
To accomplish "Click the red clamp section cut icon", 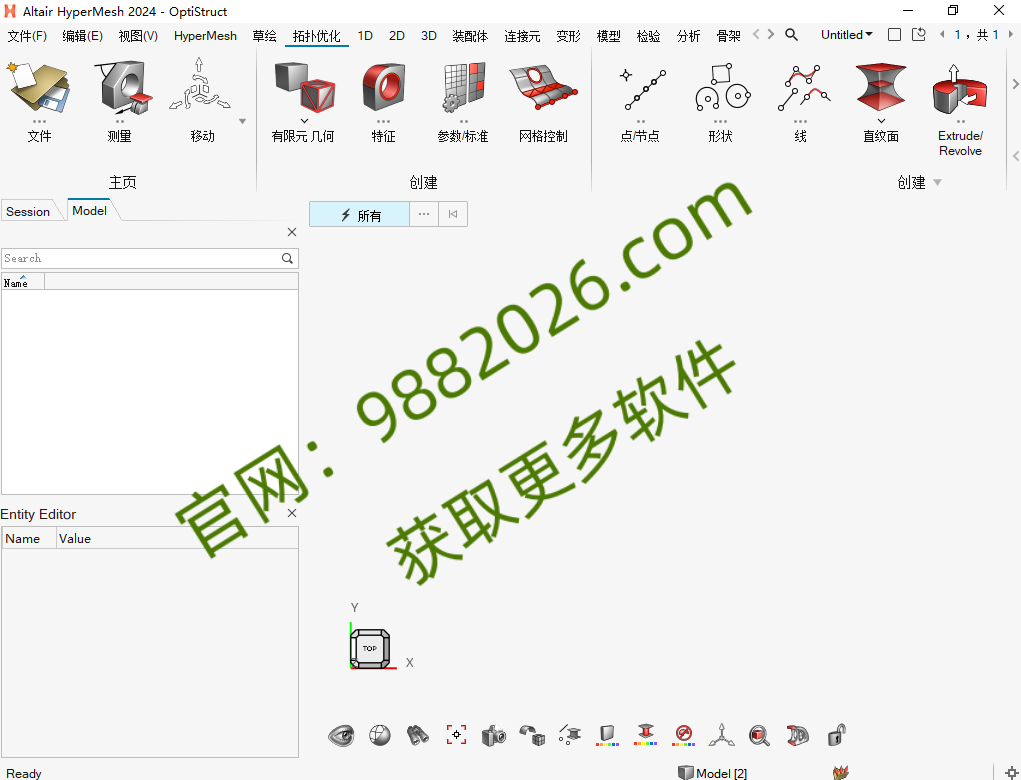I will pos(798,736).
